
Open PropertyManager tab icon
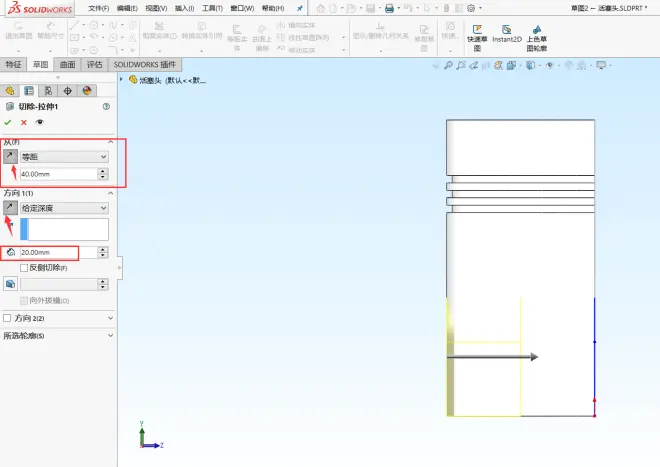pyautogui.click(x=29, y=91)
